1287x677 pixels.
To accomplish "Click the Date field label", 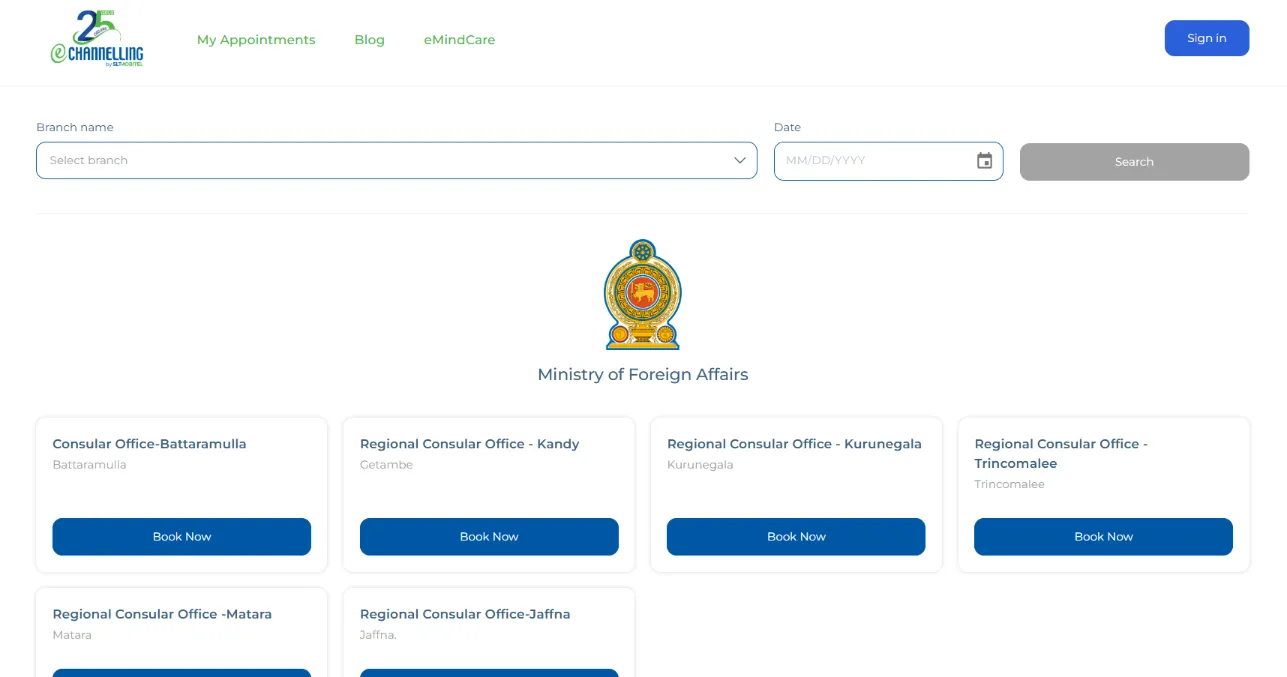I will 787,127.
